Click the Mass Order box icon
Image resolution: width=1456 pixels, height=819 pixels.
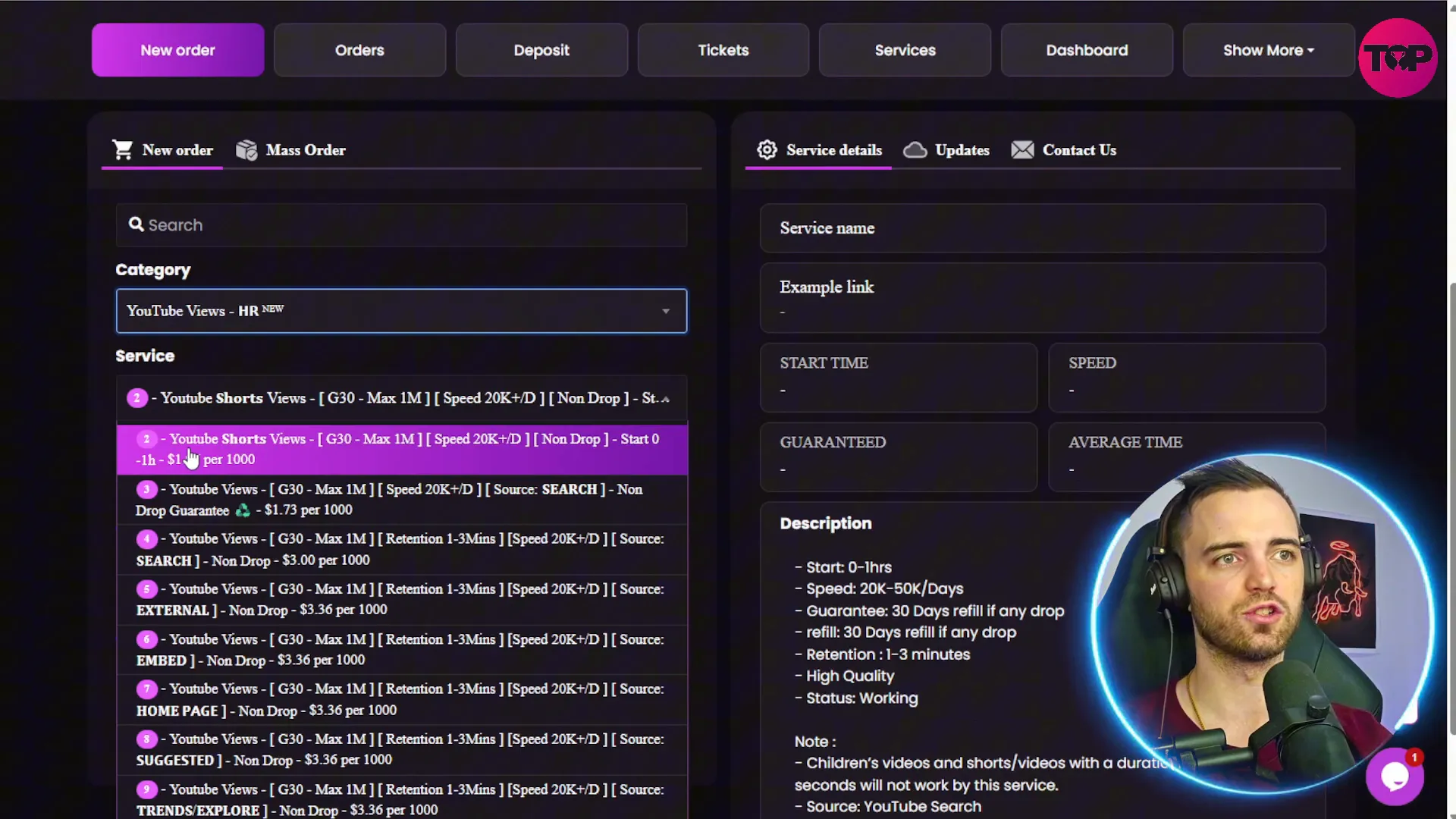click(x=246, y=150)
